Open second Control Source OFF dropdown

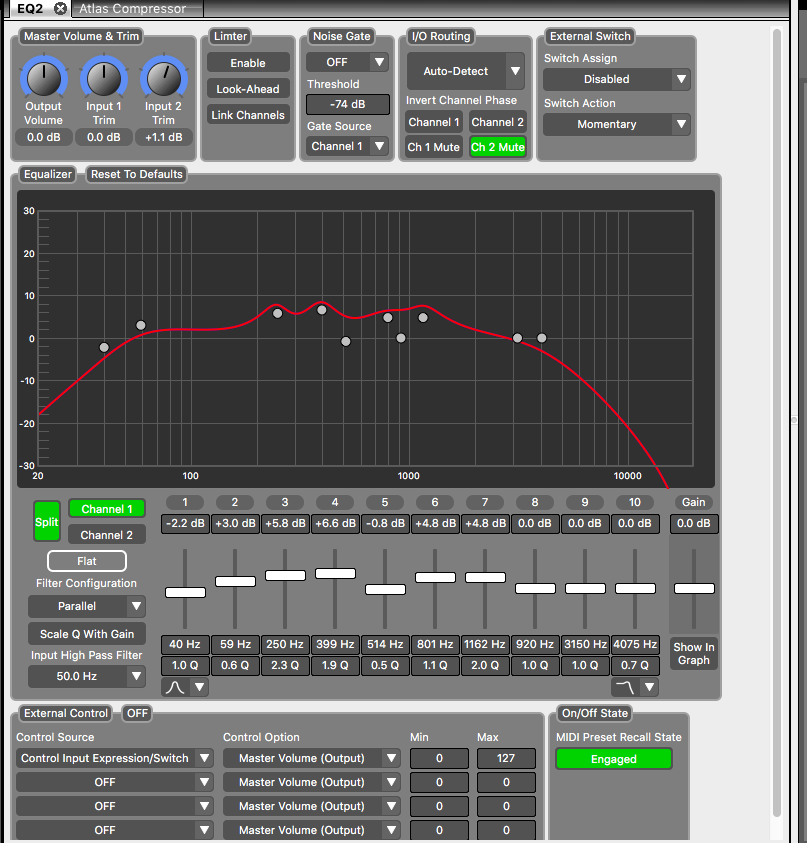point(115,782)
